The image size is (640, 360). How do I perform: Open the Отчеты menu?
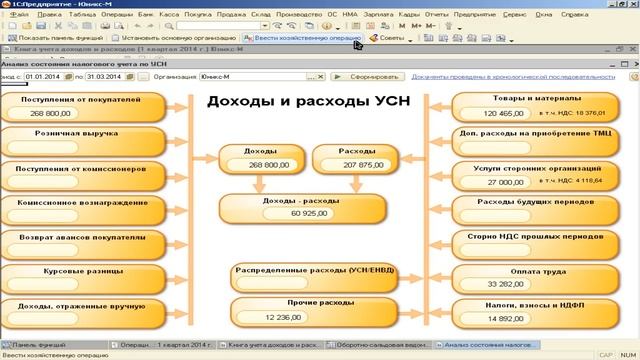tap(436, 14)
